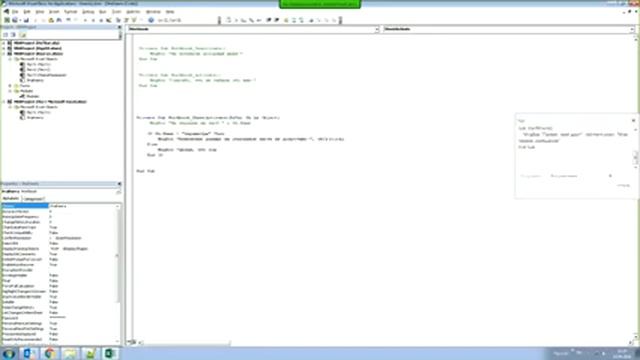Switch to the Categorized properties tab
The image size is (640, 360).
coord(34,199)
